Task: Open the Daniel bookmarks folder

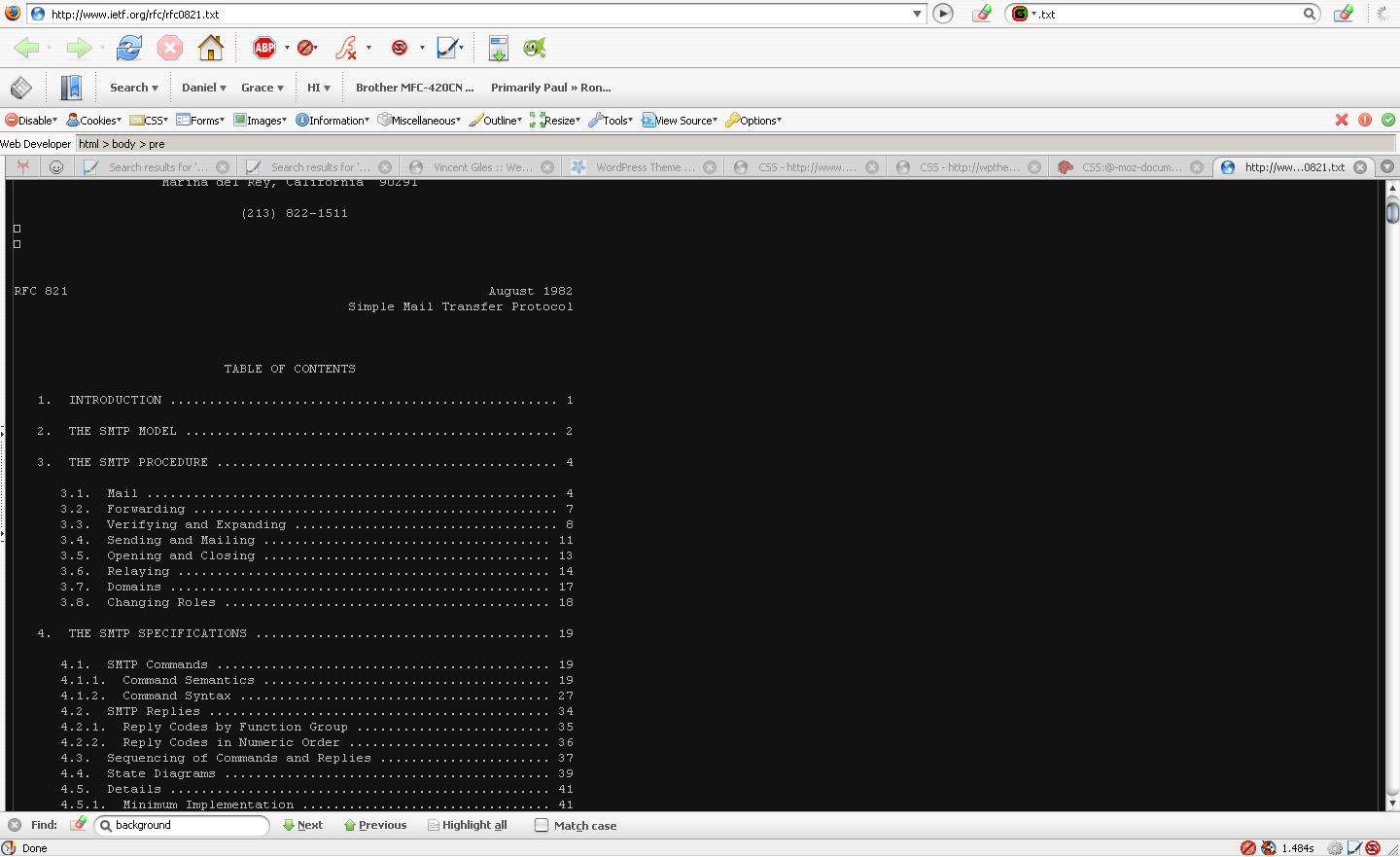Action: pos(204,88)
